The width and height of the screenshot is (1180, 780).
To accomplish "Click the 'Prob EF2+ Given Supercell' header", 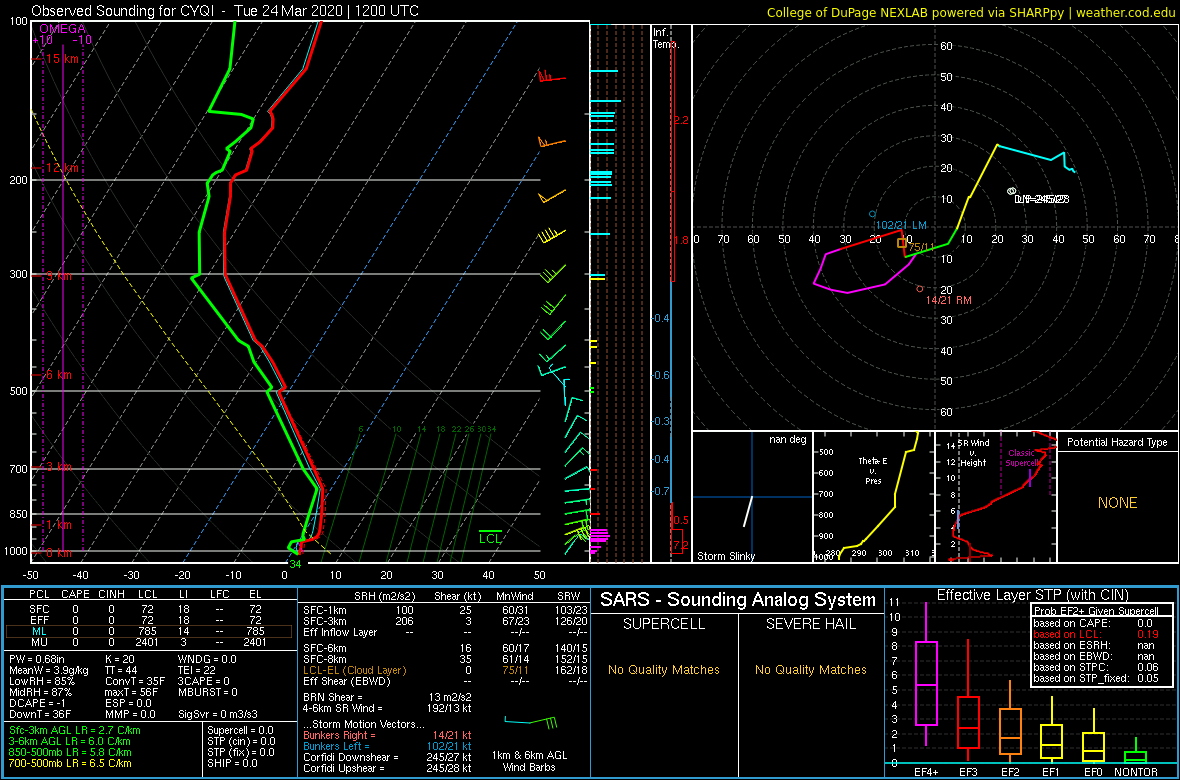I will click(x=1096, y=611).
